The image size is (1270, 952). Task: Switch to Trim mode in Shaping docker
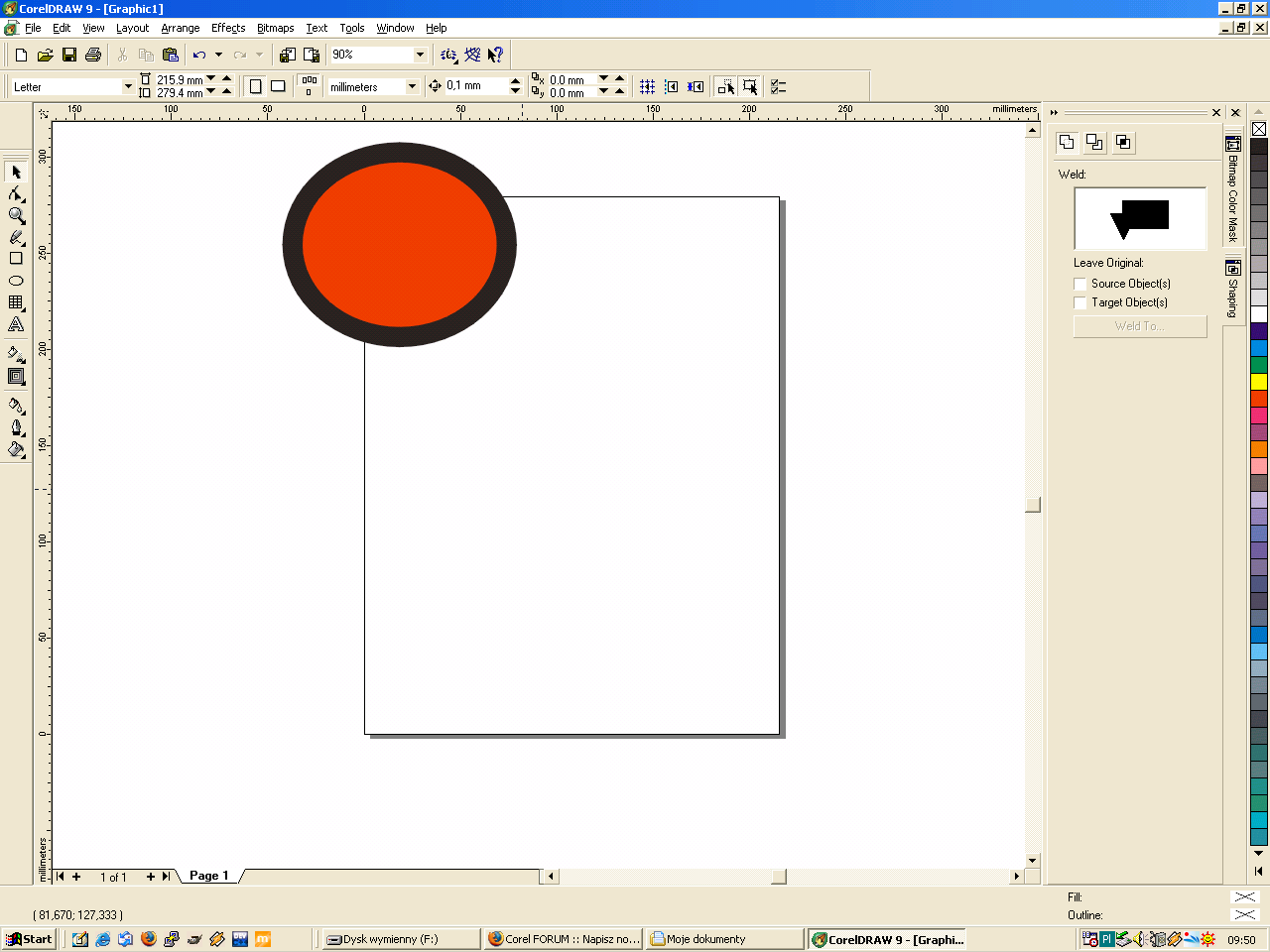pos(1094,143)
